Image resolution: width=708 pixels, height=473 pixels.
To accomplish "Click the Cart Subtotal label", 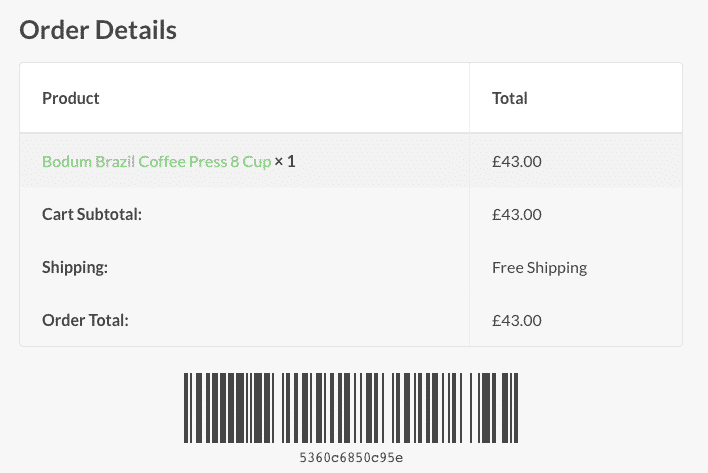I will (92, 214).
